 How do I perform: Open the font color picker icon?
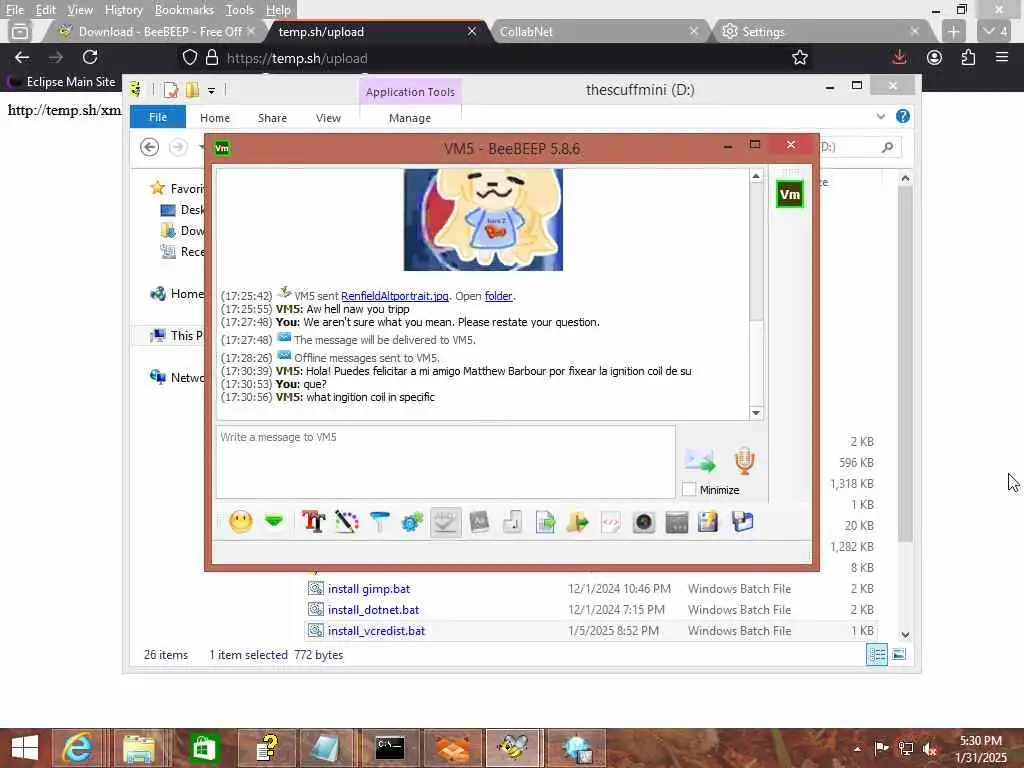pos(347,522)
